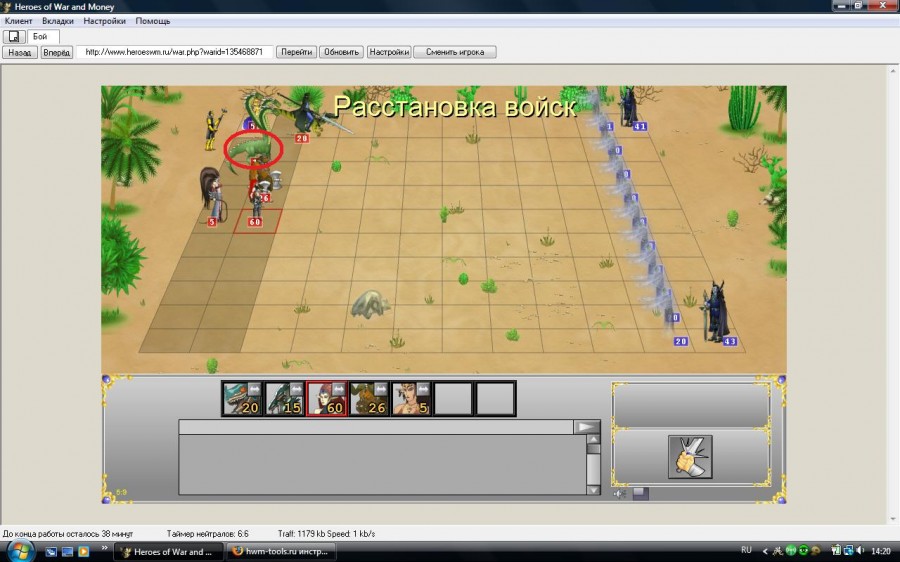Viewport: 900px width, 562px height.
Task: Go forward with the Вперёд button
Action: (57, 52)
